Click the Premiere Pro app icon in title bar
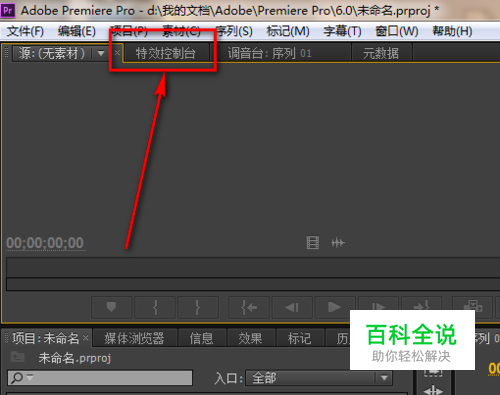500x395 pixels. (x=8, y=10)
